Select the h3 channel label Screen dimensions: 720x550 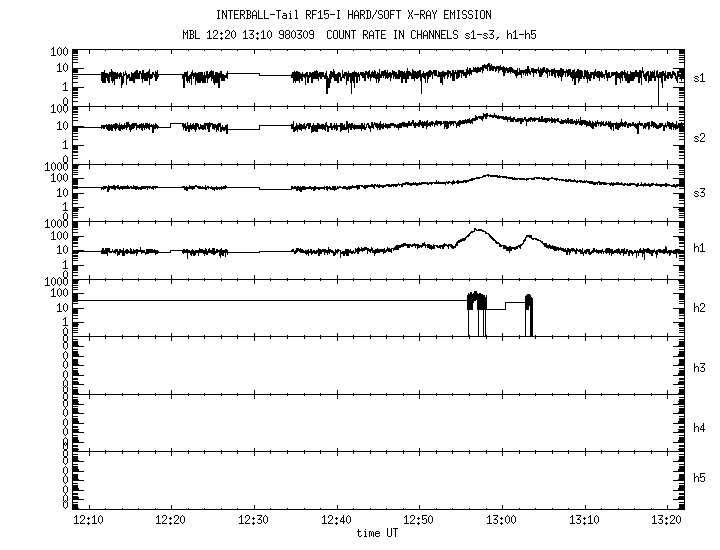coord(700,368)
